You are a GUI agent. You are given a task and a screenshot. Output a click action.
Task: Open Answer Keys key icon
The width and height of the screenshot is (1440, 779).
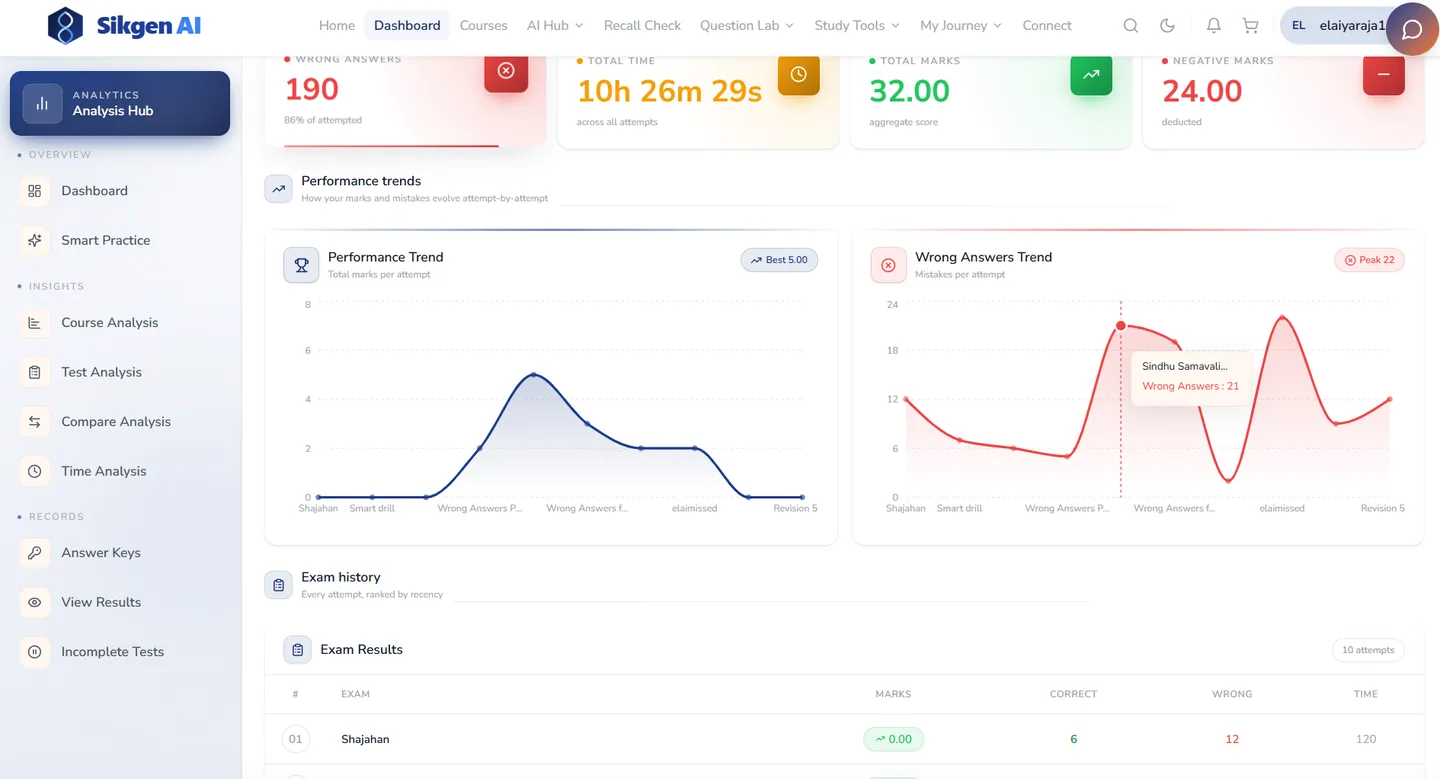pyautogui.click(x=35, y=553)
